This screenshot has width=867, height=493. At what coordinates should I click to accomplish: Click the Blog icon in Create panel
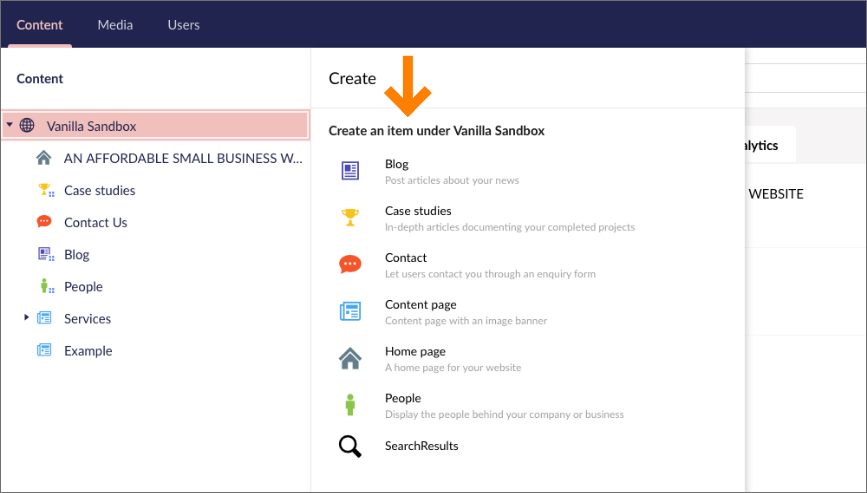tap(350, 171)
